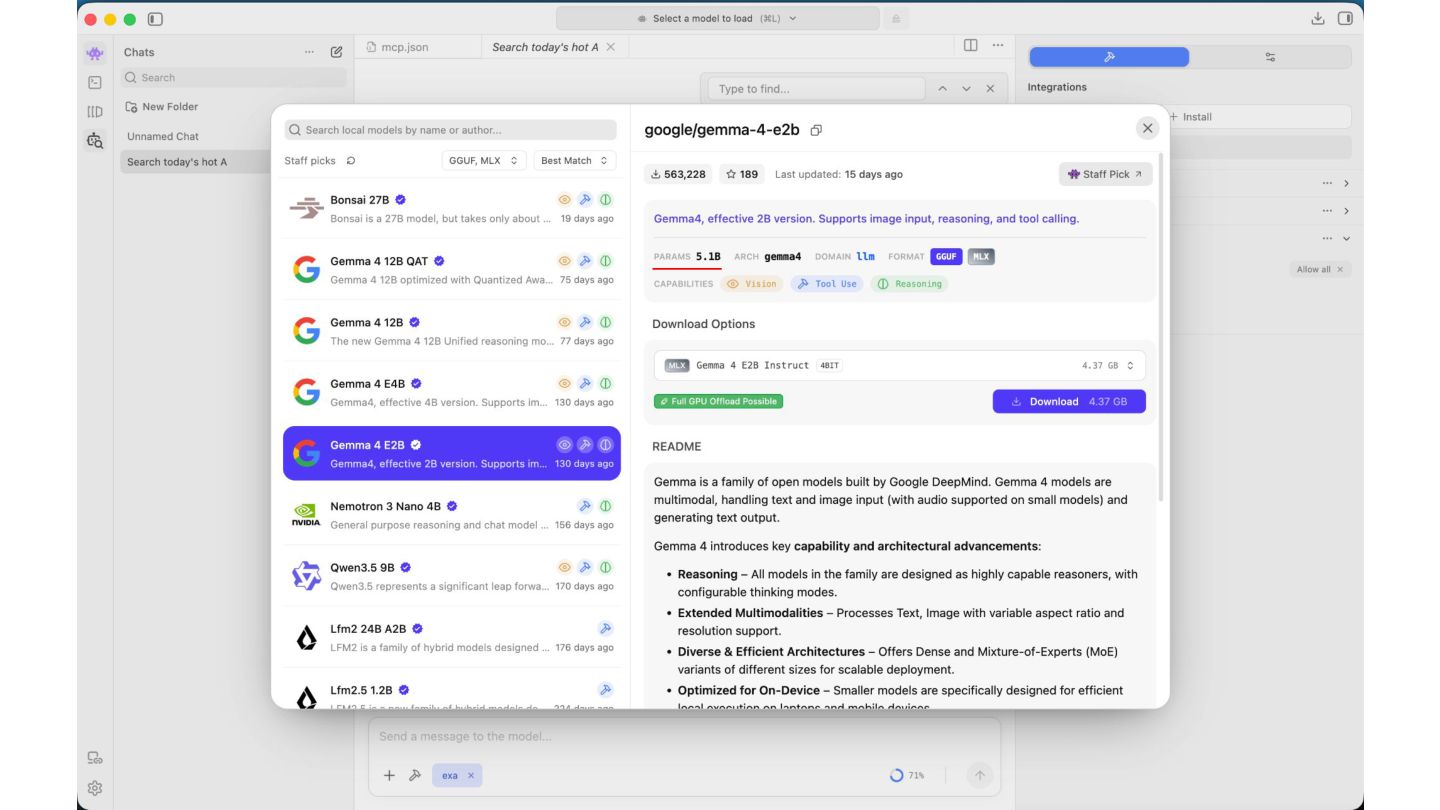
Task: Close the Search today's hot A tab
Action: (611, 47)
